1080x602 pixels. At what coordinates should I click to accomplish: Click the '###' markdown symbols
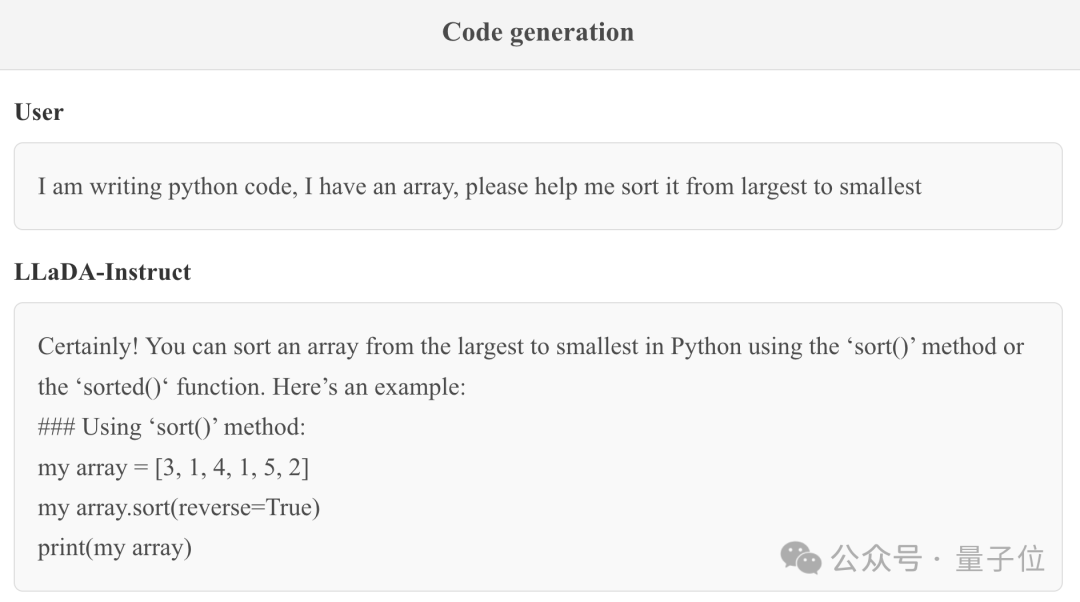56,427
